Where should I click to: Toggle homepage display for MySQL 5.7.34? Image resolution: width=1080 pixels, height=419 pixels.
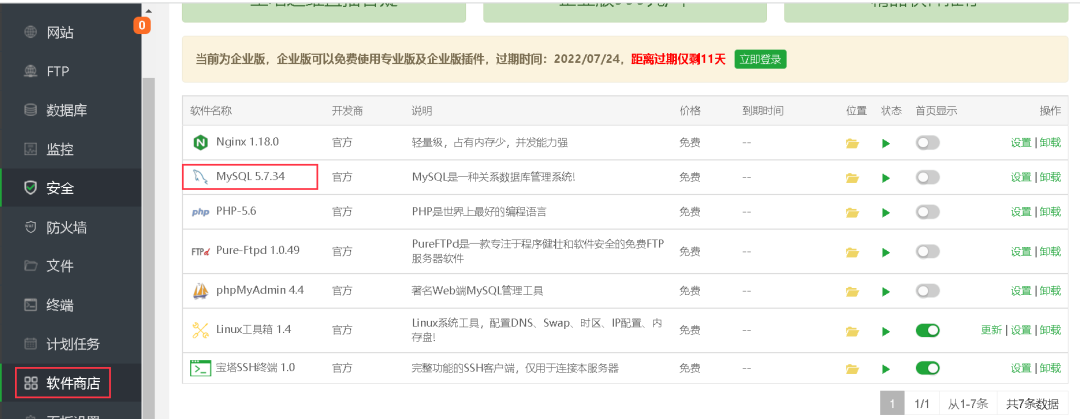(927, 177)
